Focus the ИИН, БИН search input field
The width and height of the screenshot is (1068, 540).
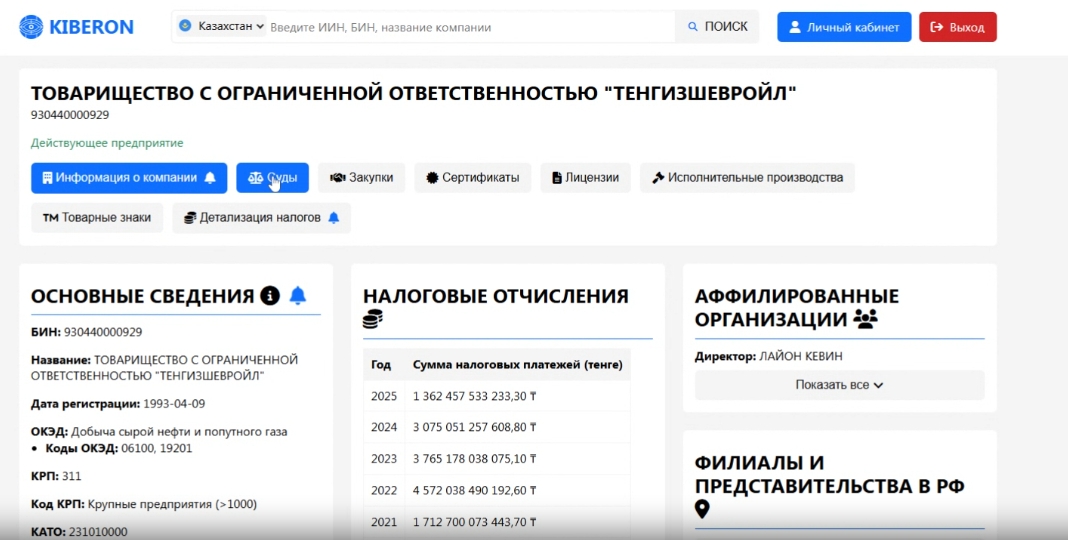point(470,27)
